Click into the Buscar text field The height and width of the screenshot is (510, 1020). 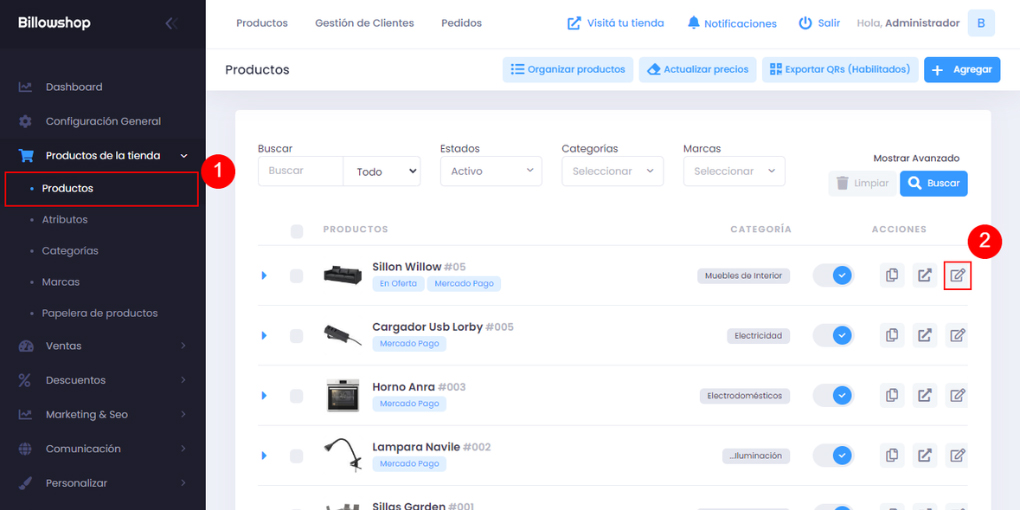coord(300,171)
